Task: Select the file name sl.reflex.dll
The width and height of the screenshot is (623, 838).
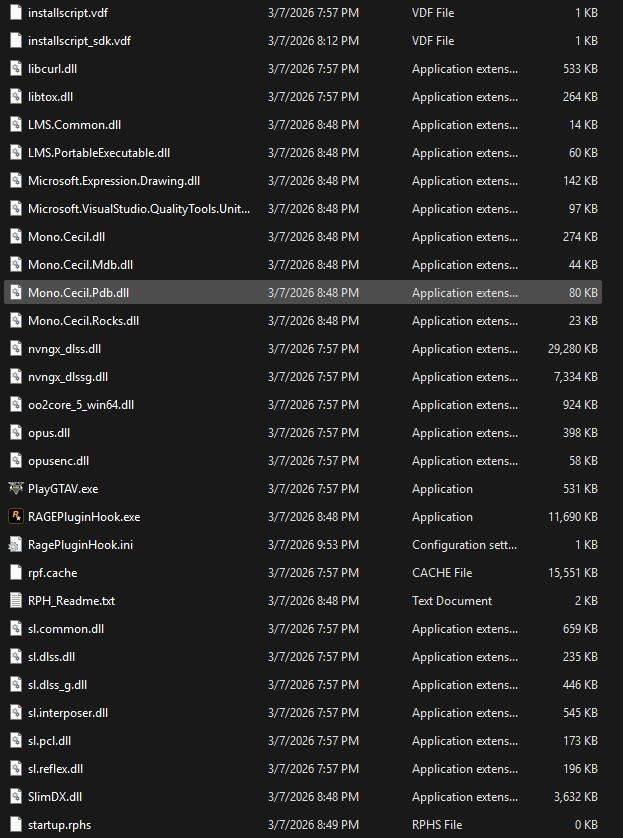Action: click(x=55, y=769)
